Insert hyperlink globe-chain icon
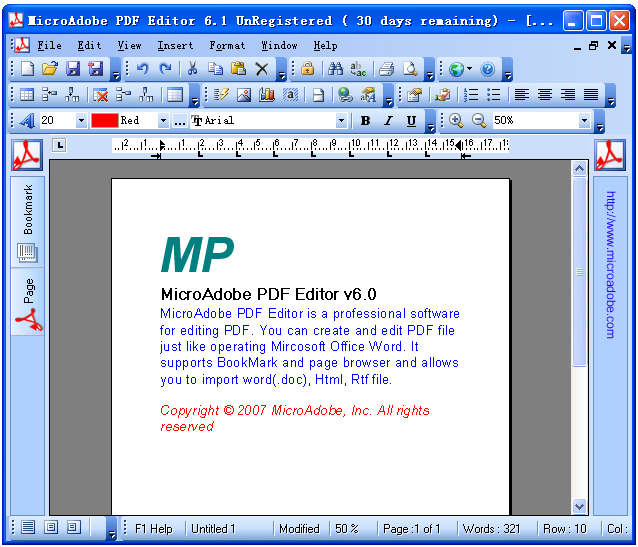The height and width of the screenshot is (547, 638). pos(345,95)
